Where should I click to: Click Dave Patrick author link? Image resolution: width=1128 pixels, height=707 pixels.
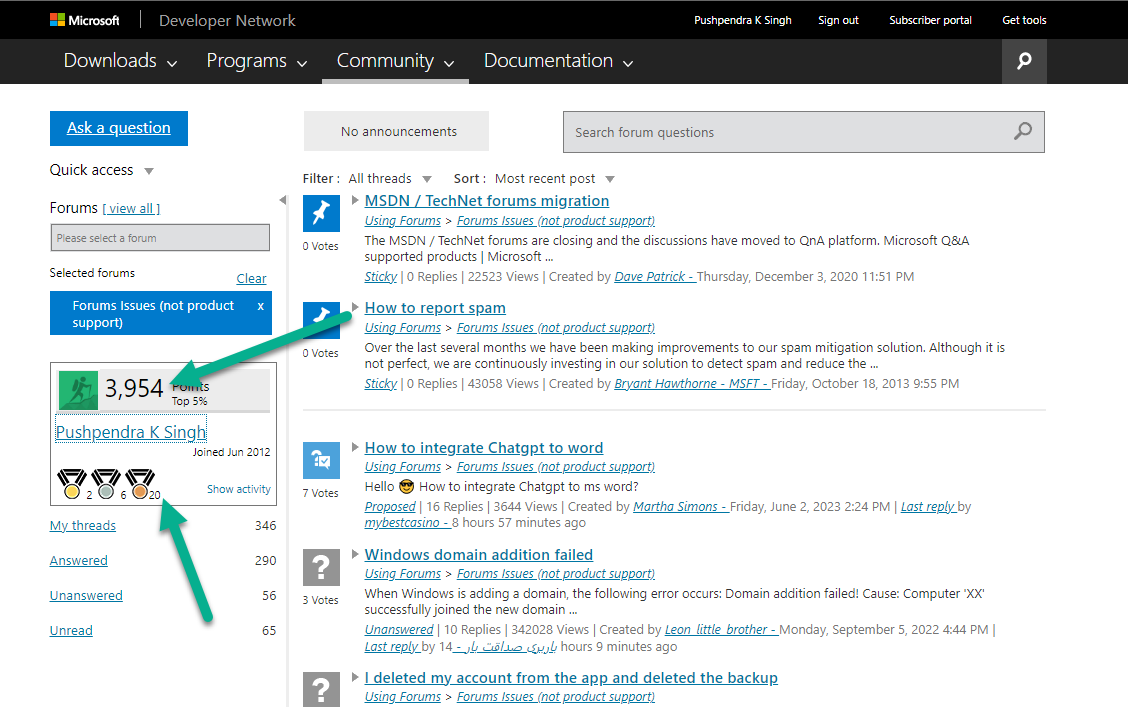coord(655,277)
